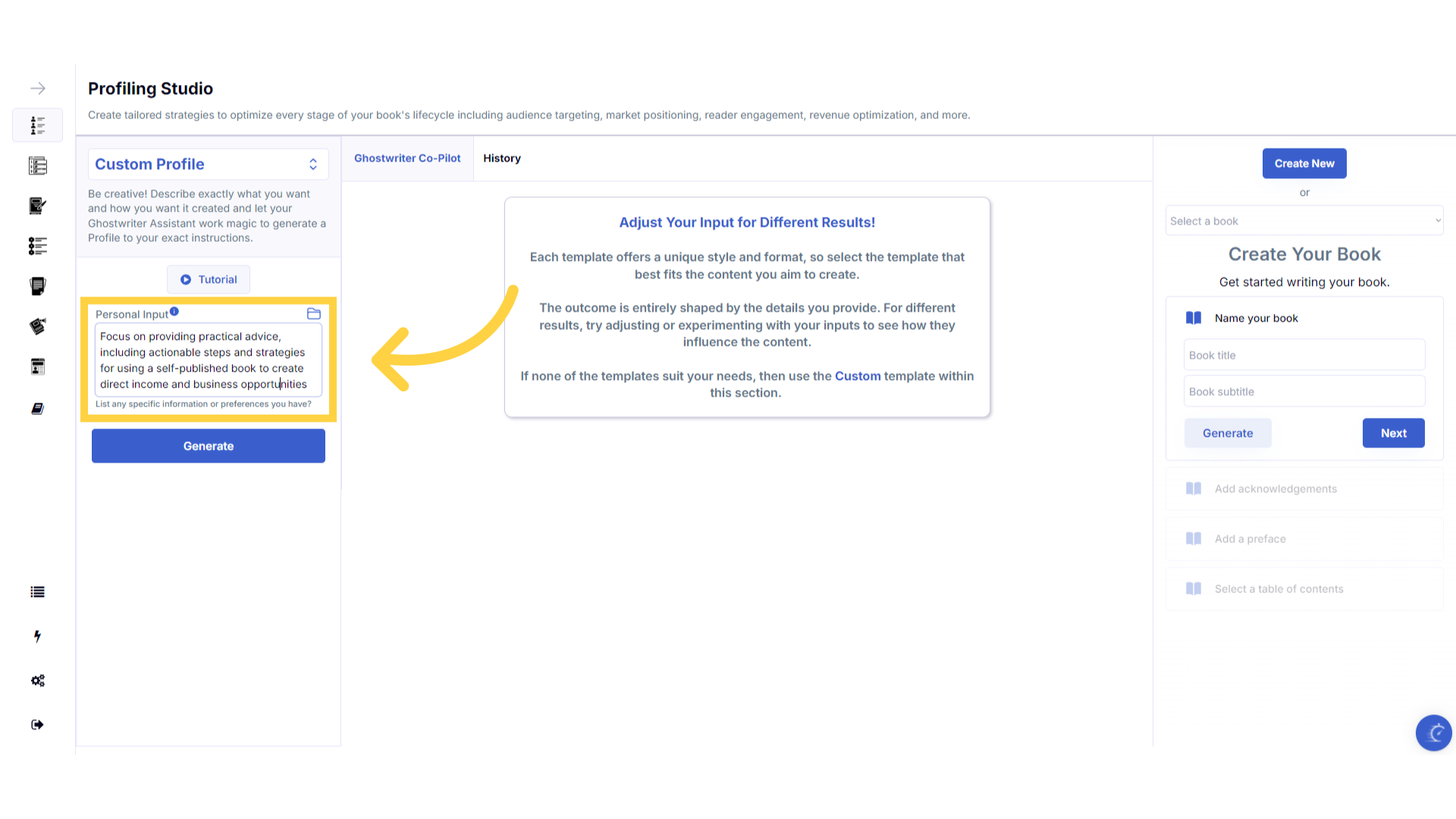Click the circular chat widget icon

(1433, 733)
